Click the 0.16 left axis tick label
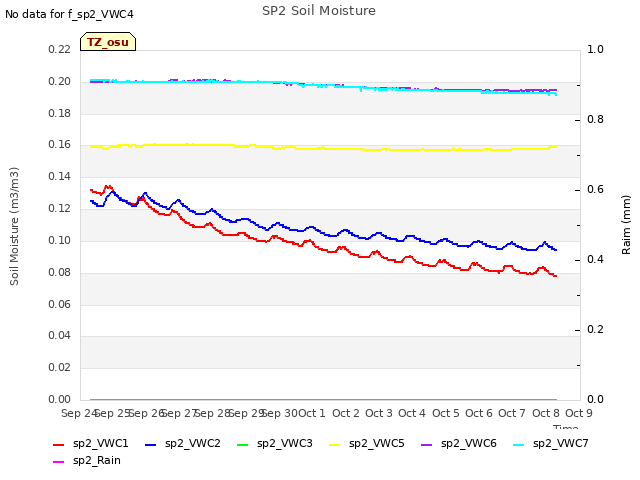The width and height of the screenshot is (640, 480). (x=60, y=145)
